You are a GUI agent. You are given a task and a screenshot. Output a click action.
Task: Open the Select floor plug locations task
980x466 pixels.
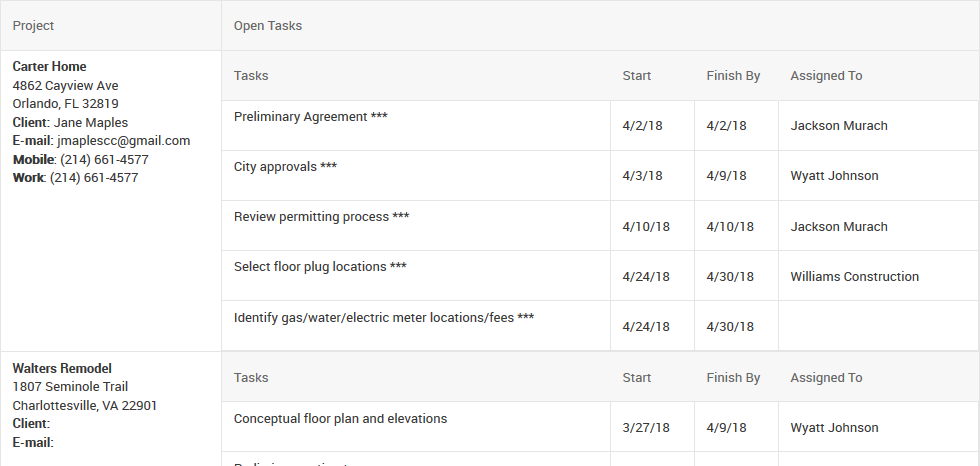(320, 267)
